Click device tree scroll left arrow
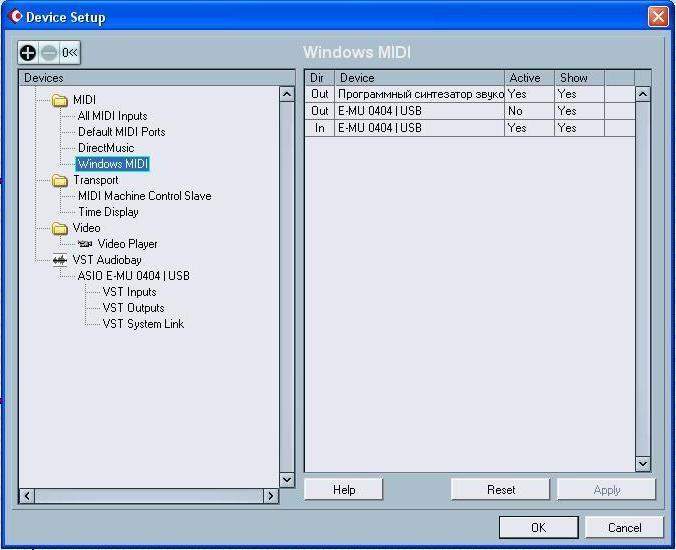 coord(27,496)
